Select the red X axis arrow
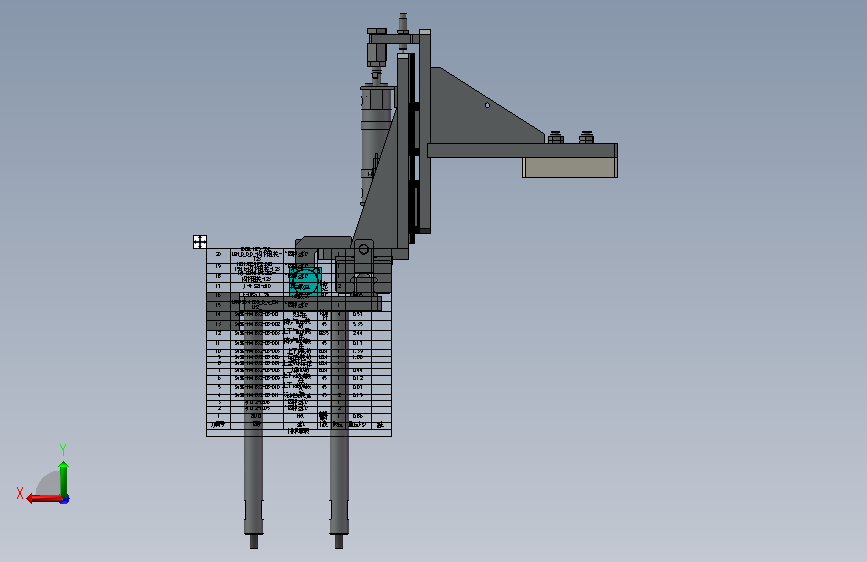 pos(44,499)
